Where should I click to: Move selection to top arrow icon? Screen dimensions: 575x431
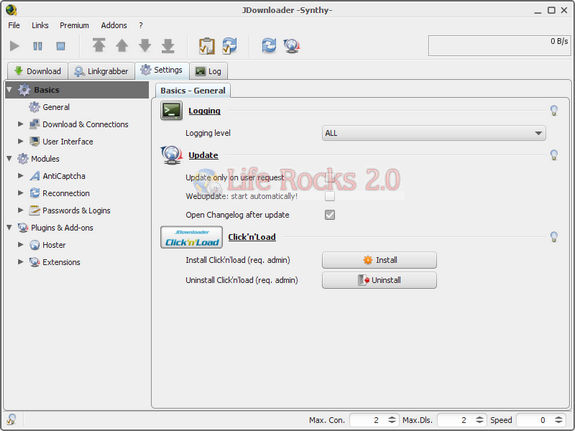coord(99,45)
